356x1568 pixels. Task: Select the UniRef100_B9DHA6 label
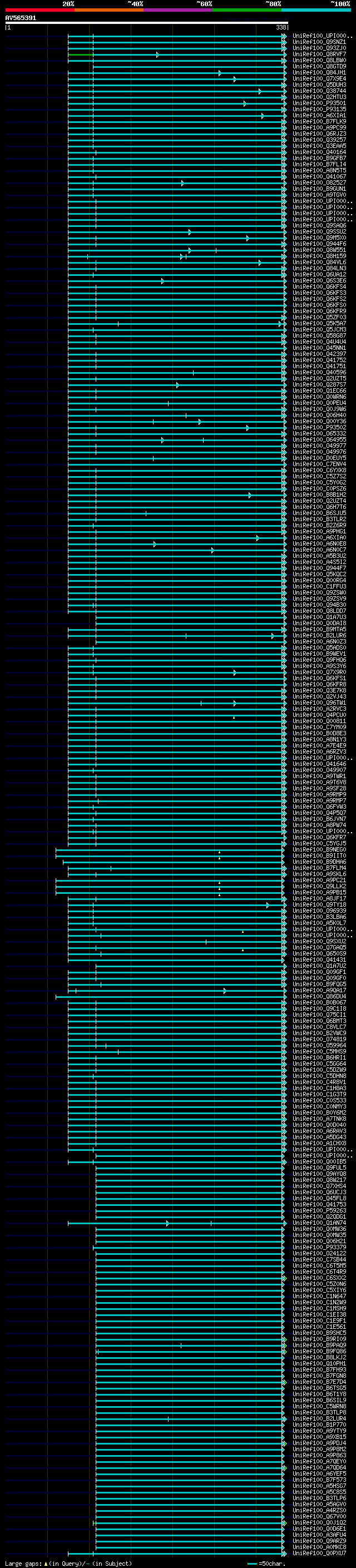coord(319,862)
